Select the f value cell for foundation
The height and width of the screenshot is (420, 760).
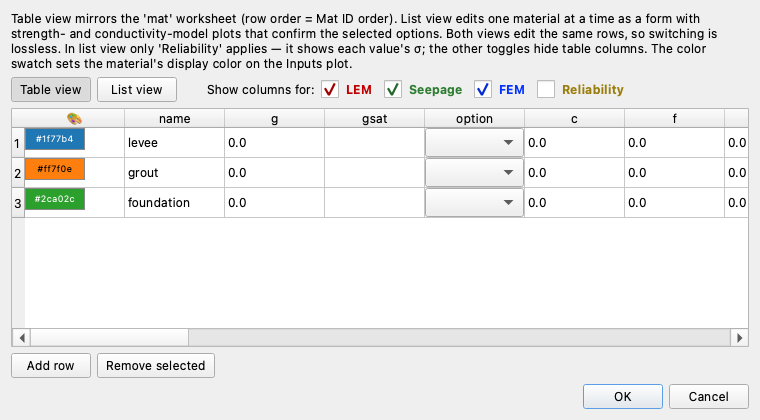[675, 203]
